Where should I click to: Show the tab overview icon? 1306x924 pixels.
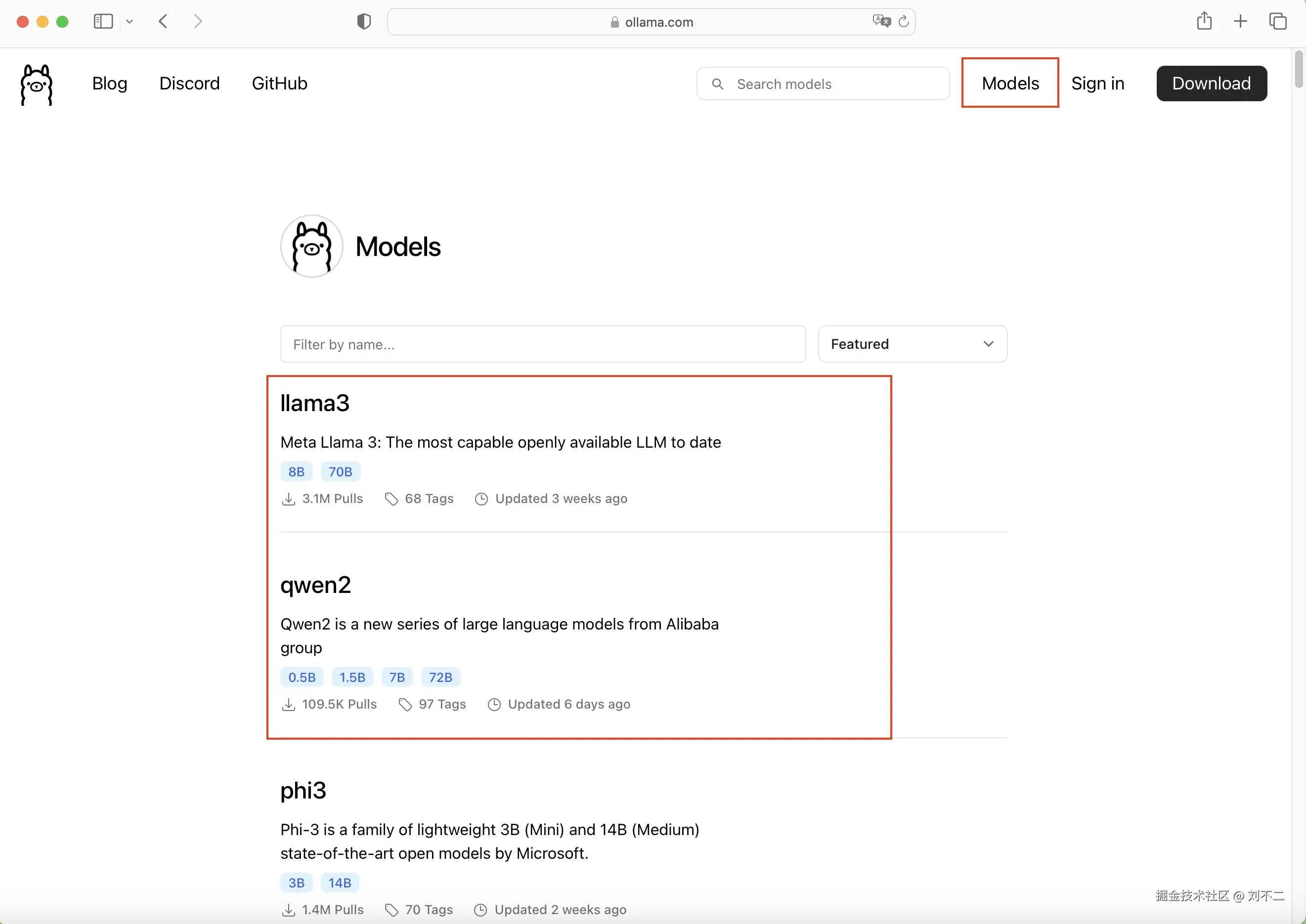tap(1277, 22)
